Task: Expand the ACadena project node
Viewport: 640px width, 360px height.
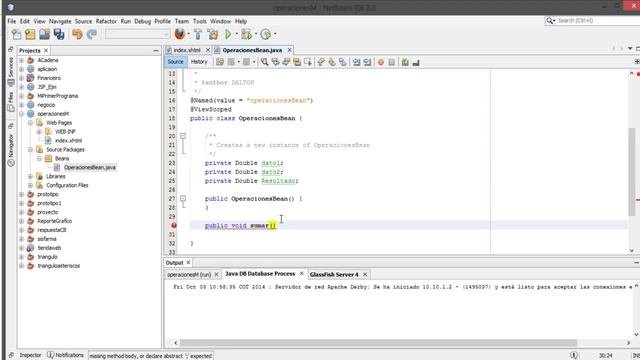Action: [x=22, y=60]
